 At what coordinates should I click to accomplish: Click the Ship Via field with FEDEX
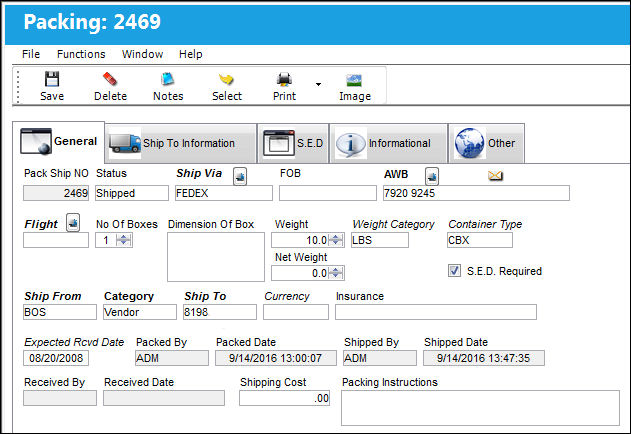[x=224, y=193]
